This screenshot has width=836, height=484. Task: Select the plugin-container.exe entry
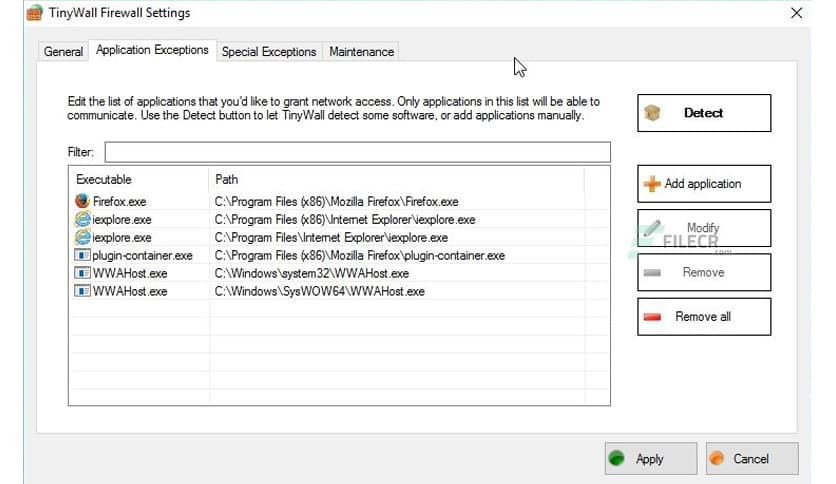pos(142,256)
